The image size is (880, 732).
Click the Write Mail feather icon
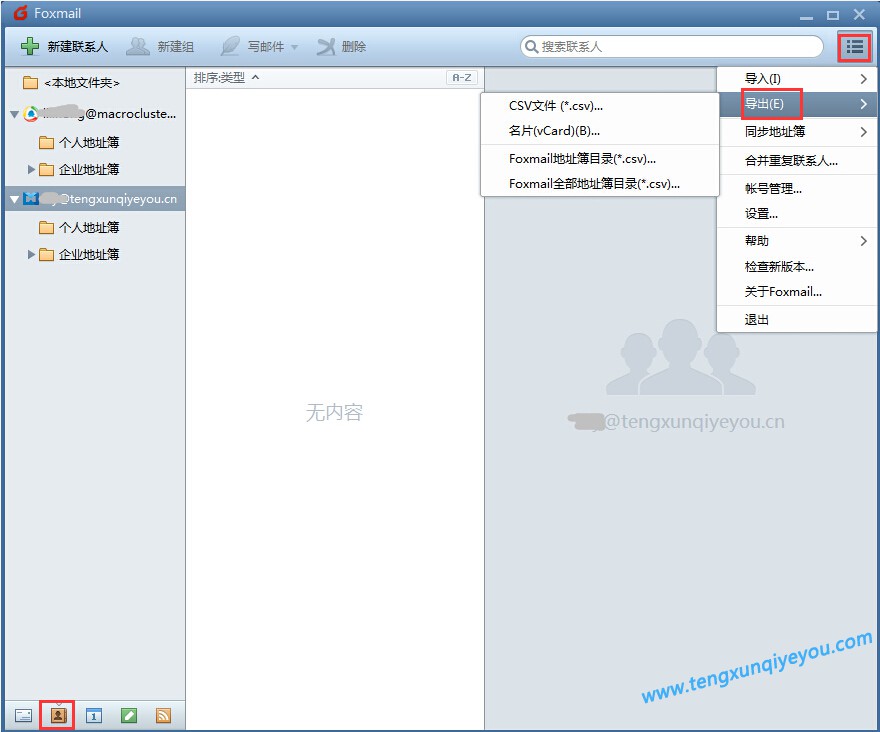pos(230,47)
